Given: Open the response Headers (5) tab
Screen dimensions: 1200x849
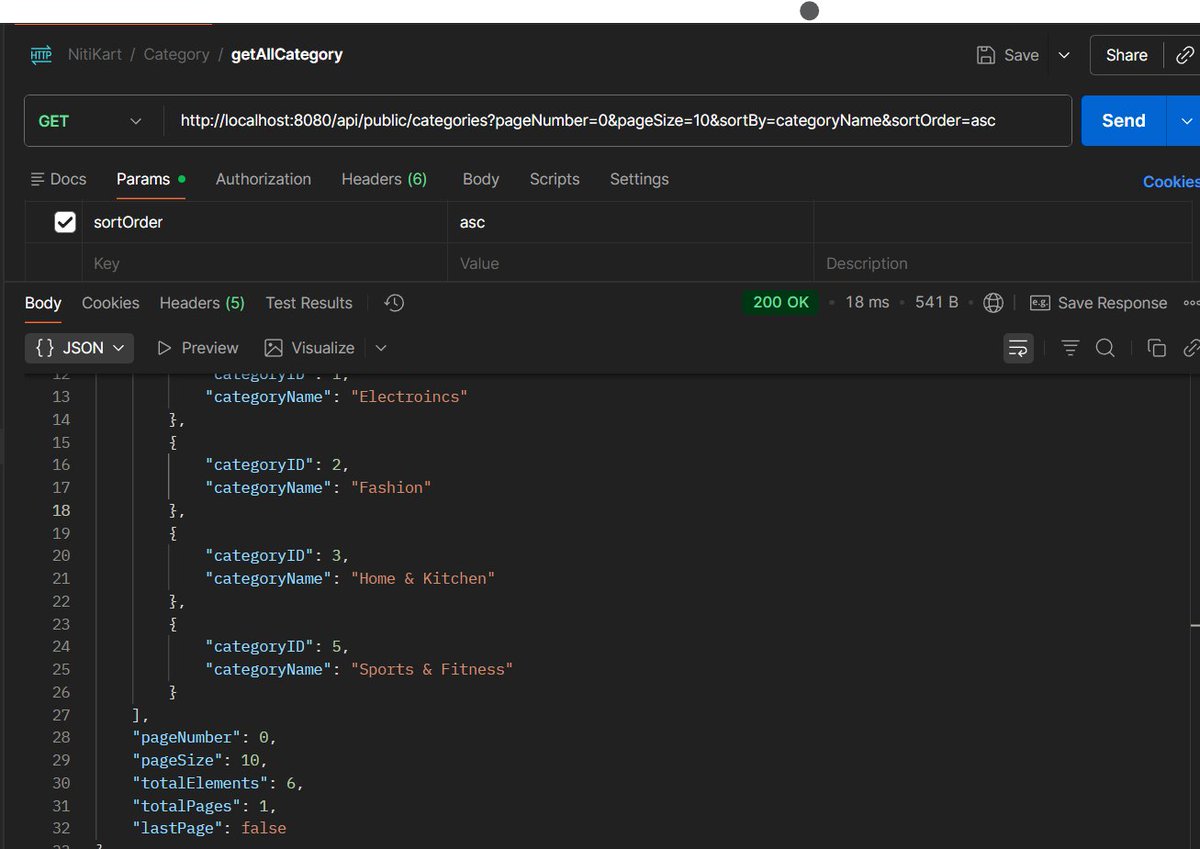Looking at the screenshot, I should [202, 303].
